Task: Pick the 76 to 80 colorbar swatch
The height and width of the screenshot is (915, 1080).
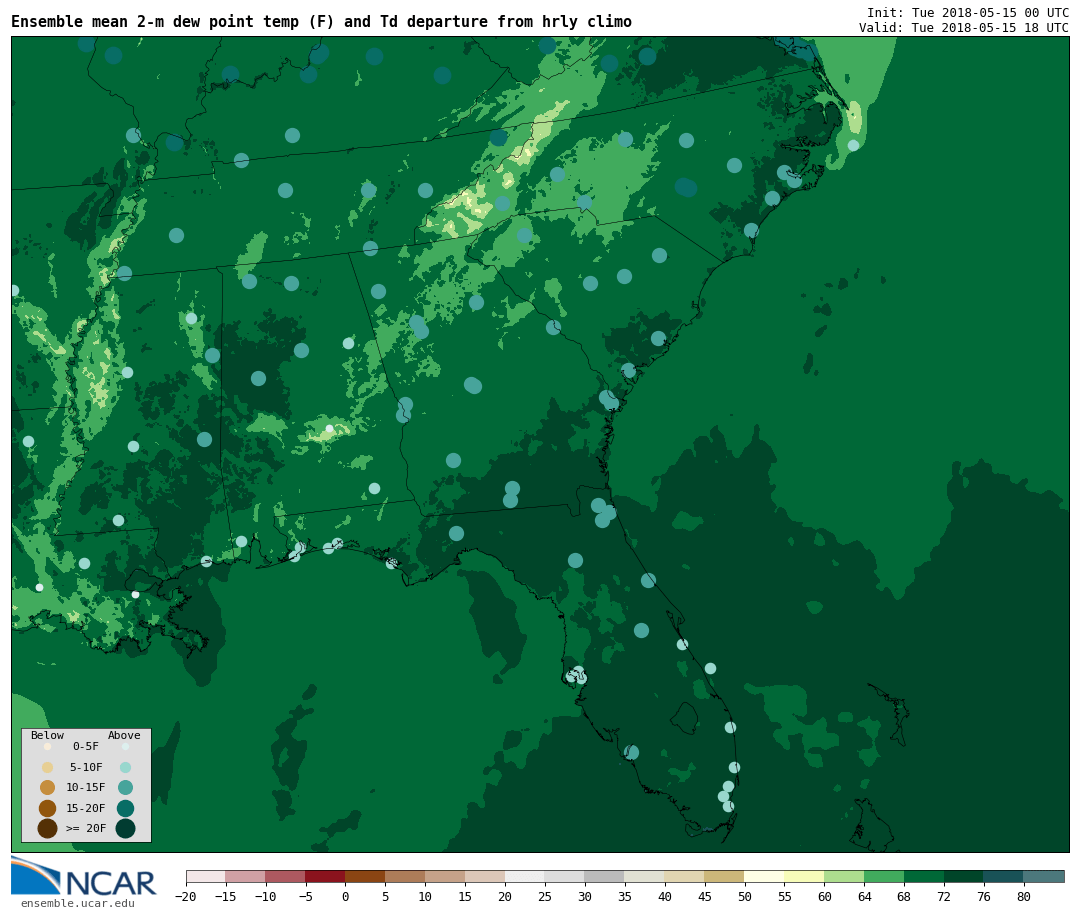Action: click(1004, 876)
